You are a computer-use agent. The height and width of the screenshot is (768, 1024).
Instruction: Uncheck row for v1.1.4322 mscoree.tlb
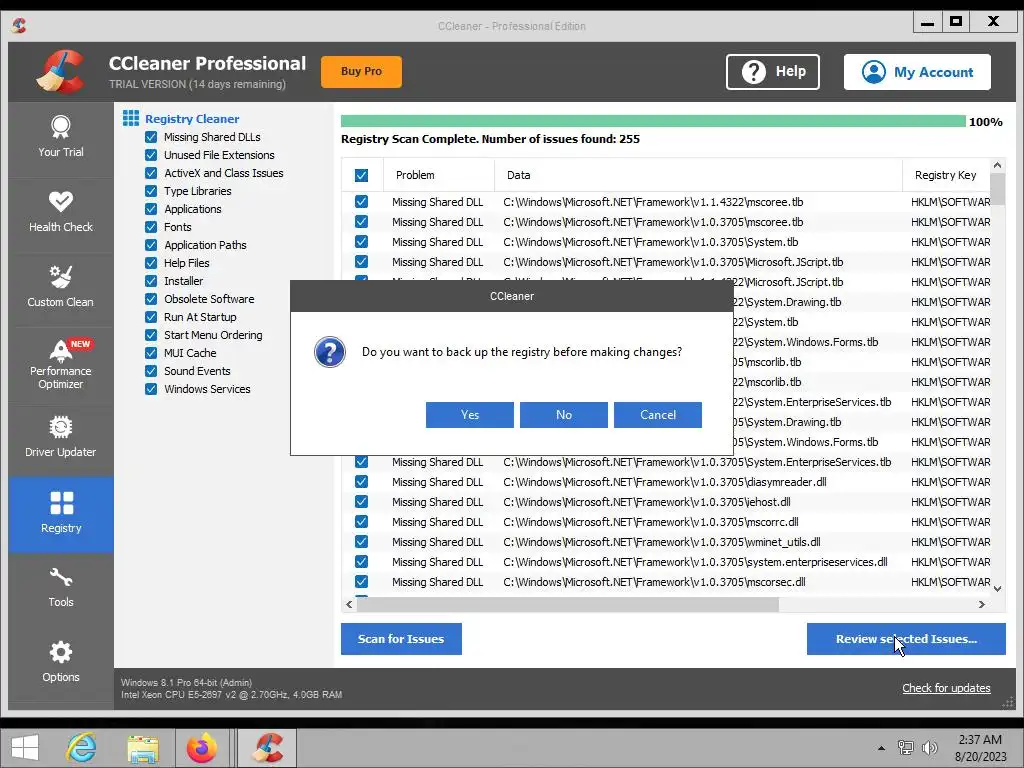coord(361,202)
